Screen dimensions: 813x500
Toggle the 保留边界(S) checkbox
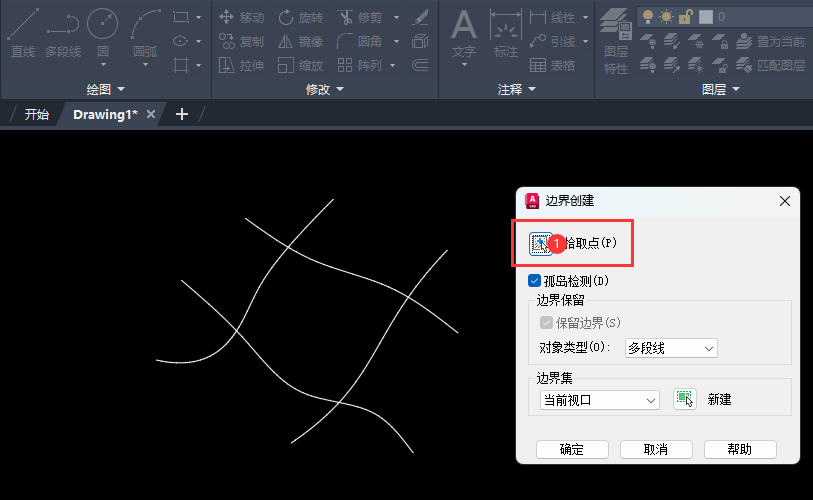coord(546,323)
